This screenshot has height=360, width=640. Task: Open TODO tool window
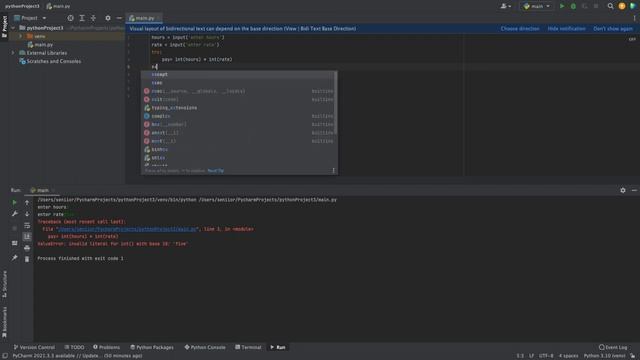pyautogui.click(x=74, y=347)
